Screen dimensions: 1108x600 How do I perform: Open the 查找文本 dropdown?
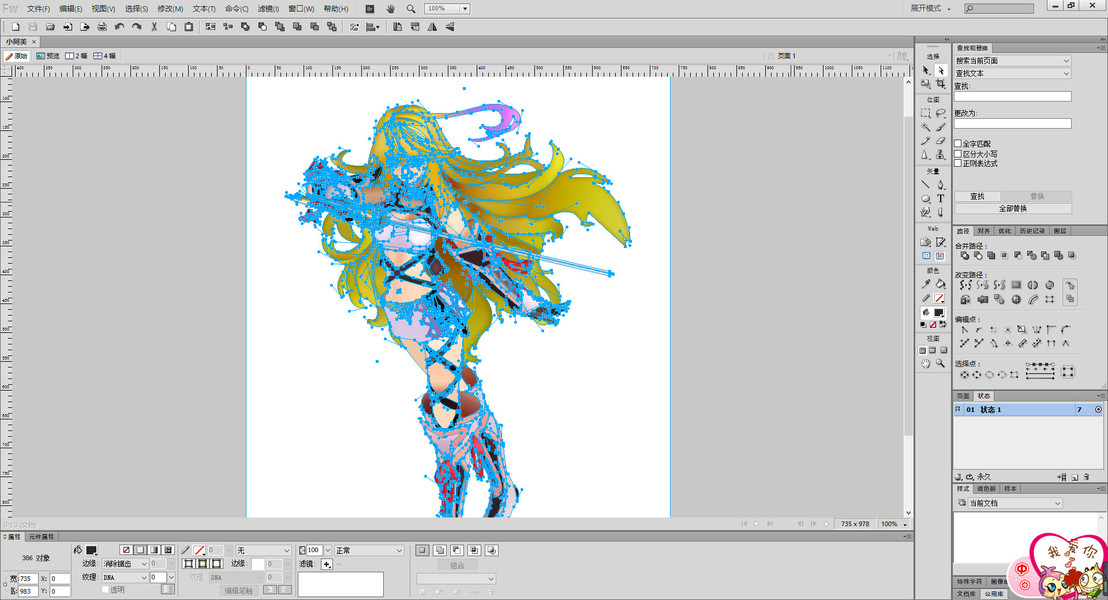coord(1013,73)
